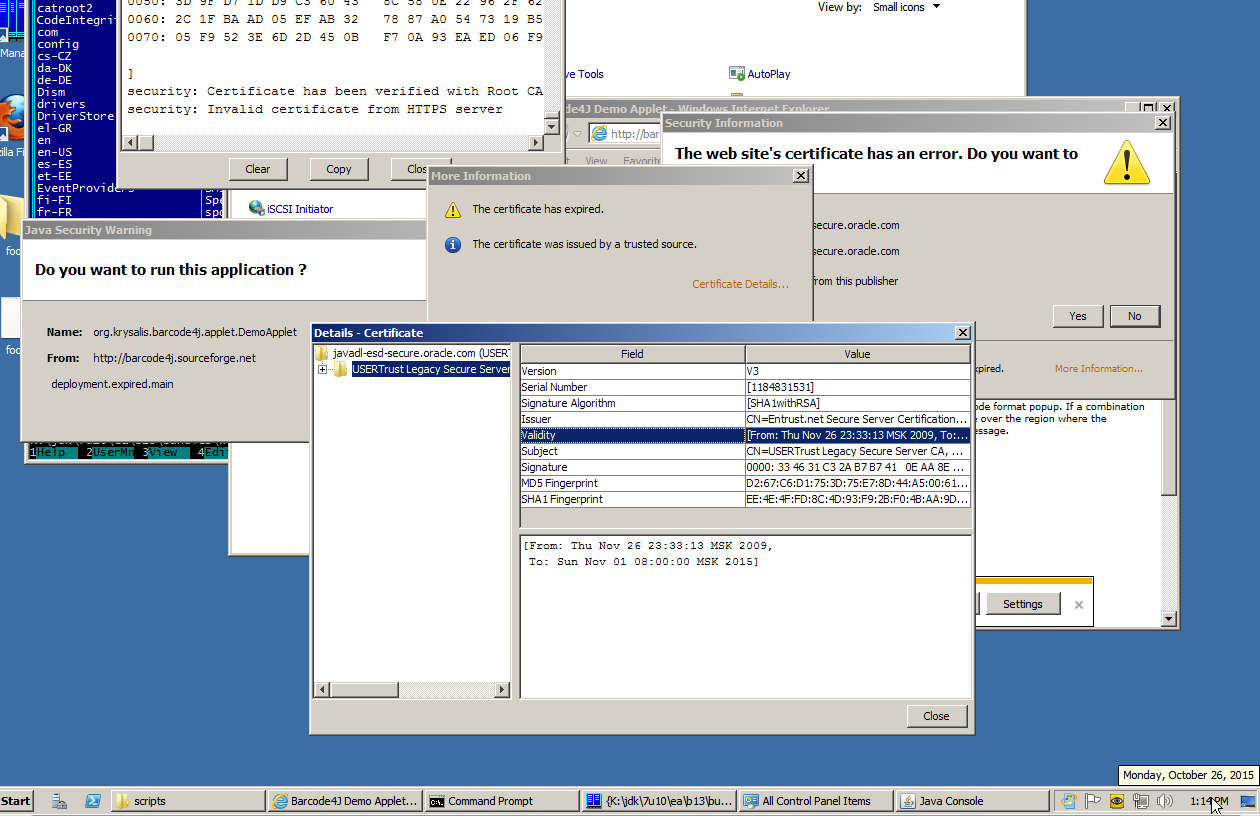
Task: Click No in the Security Information dialog
Action: pyautogui.click(x=1134, y=316)
